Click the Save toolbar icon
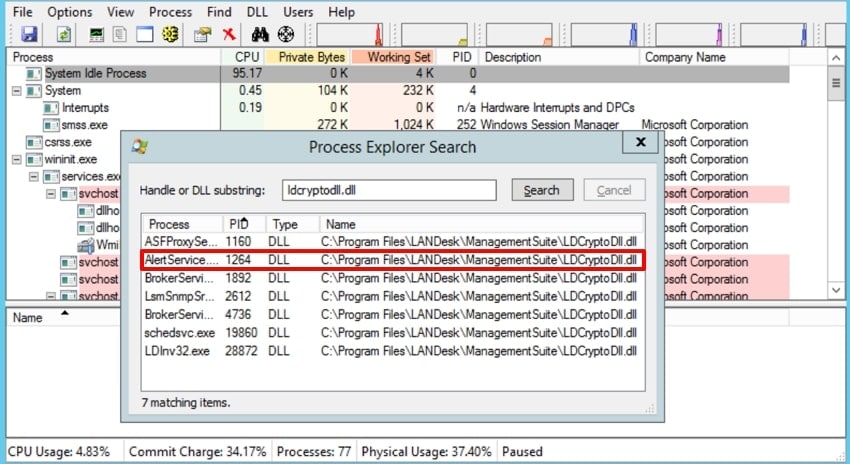The width and height of the screenshot is (850, 464). tap(29, 34)
